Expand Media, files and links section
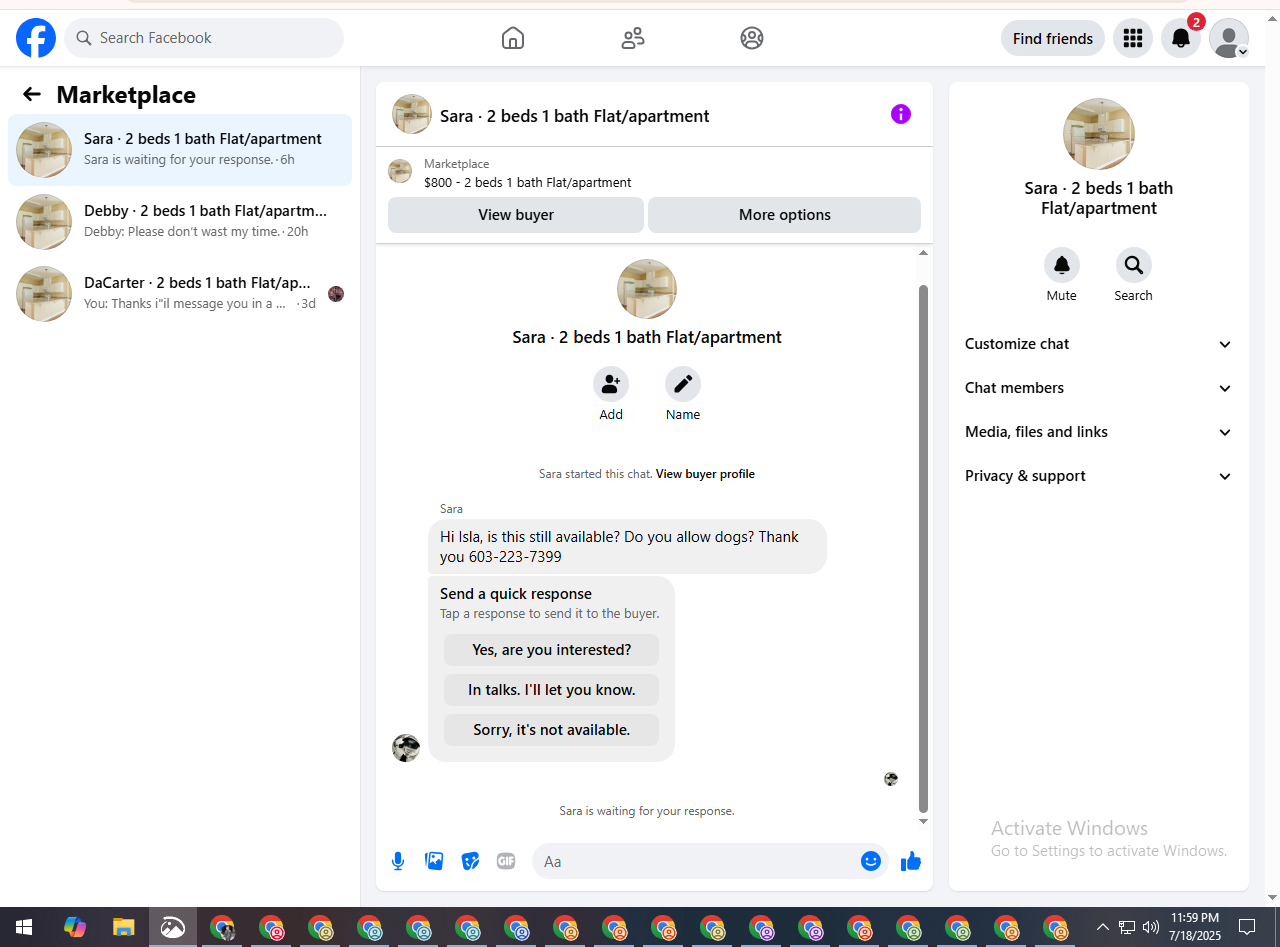1280x947 pixels. tap(1098, 432)
